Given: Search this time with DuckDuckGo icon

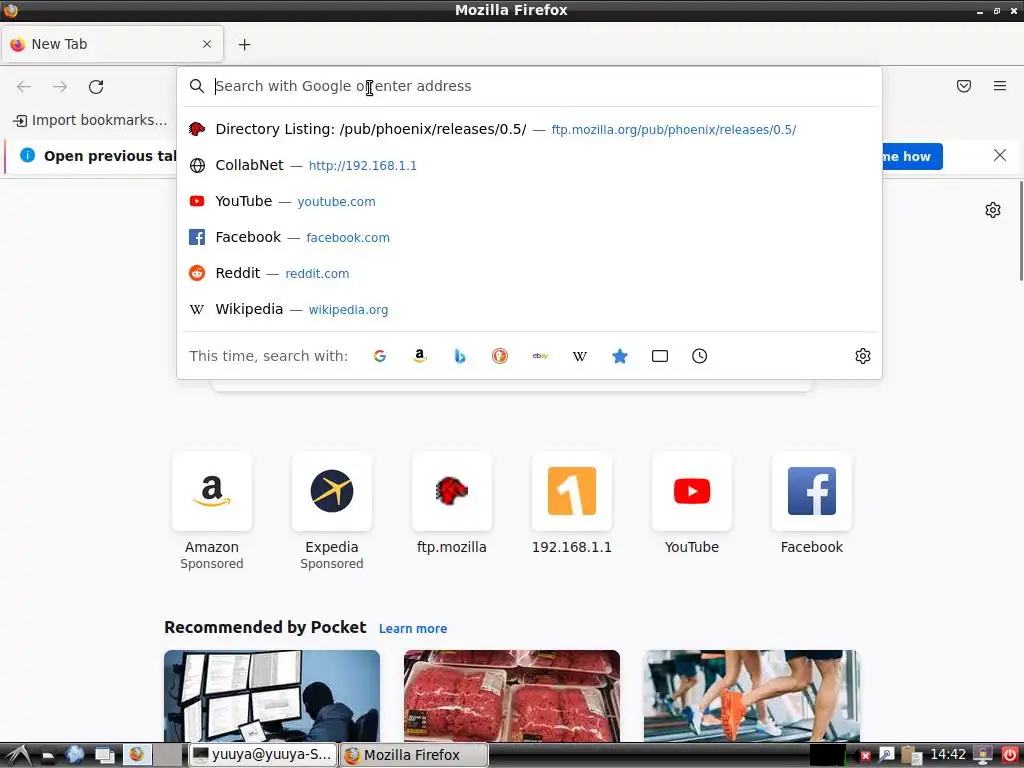Looking at the screenshot, I should pyautogui.click(x=500, y=356).
